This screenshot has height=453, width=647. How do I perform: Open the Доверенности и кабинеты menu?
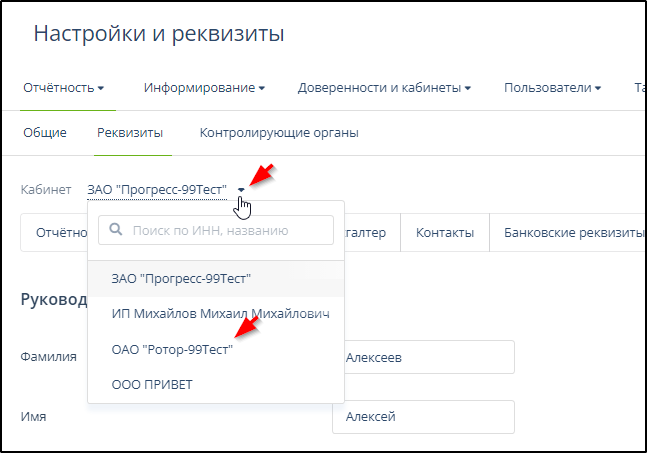(384, 88)
